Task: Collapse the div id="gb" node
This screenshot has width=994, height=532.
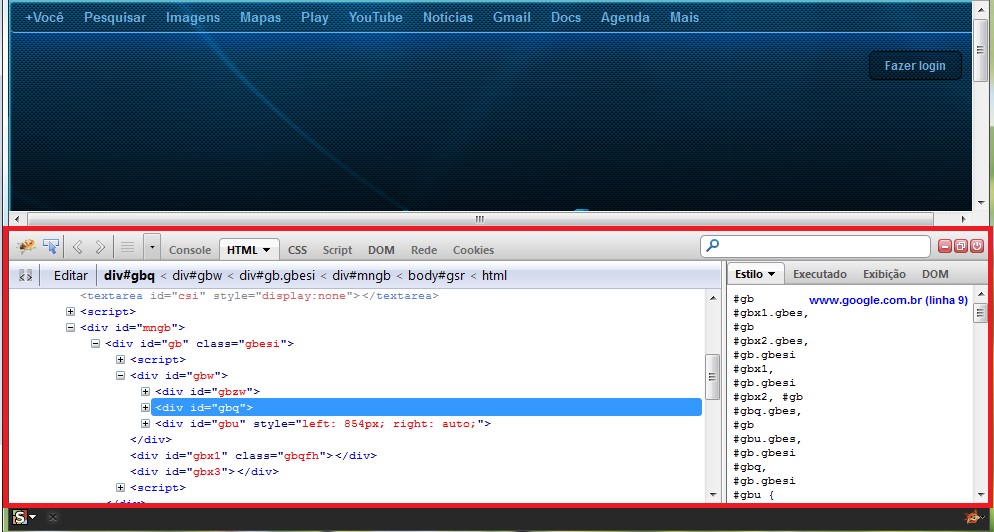Action: tap(95, 344)
